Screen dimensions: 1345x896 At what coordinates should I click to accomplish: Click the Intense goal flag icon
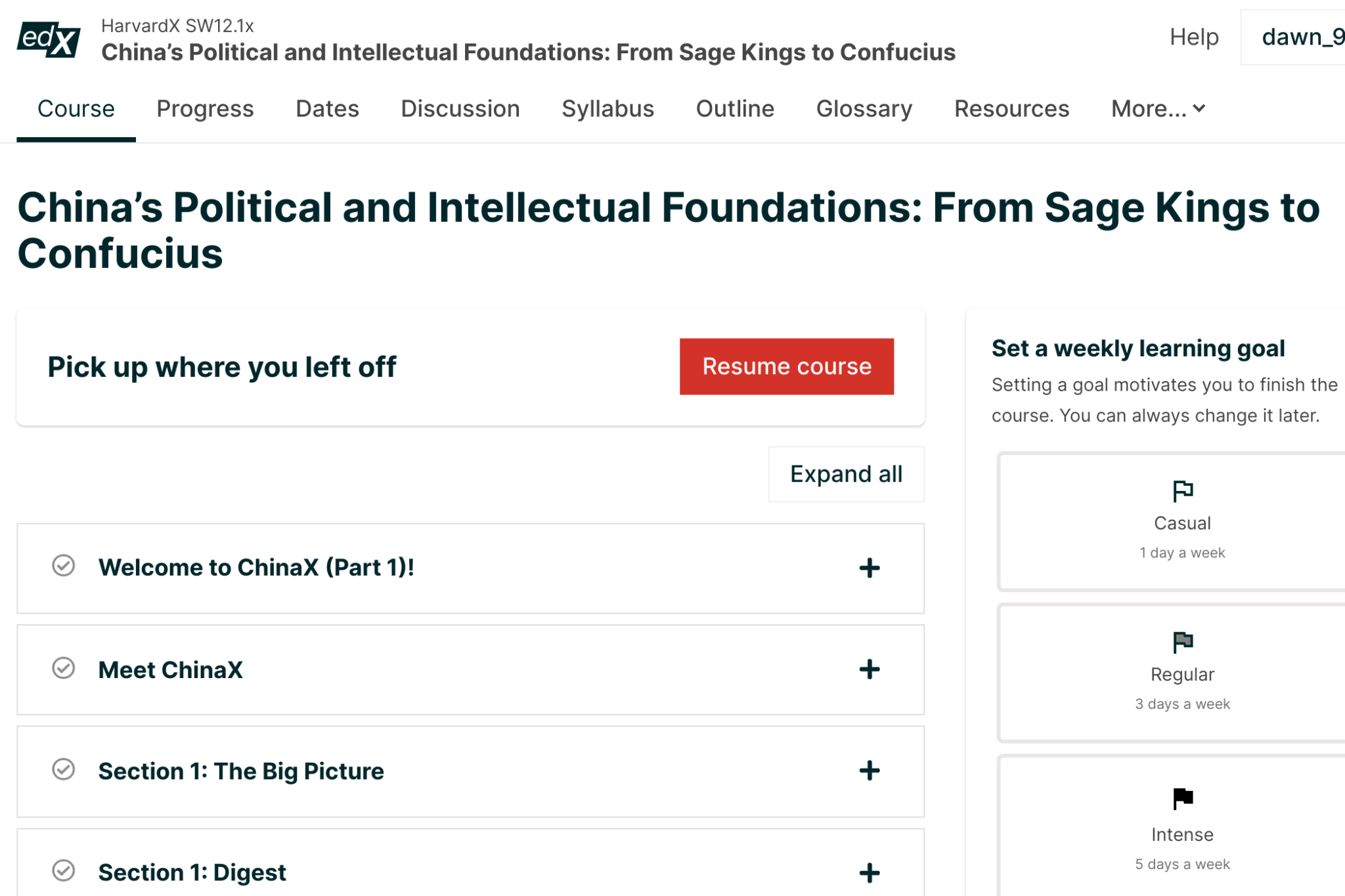(1182, 798)
